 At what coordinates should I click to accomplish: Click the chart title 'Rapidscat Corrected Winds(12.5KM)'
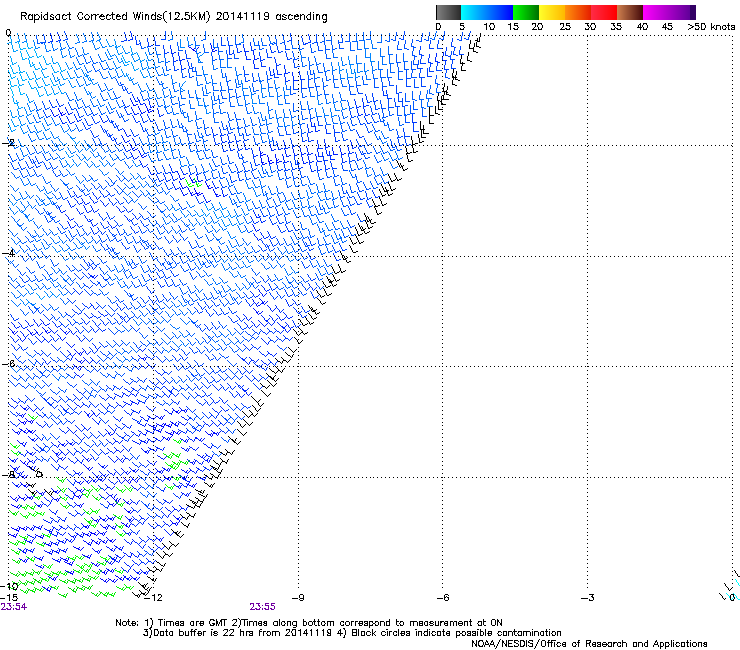coord(115,17)
